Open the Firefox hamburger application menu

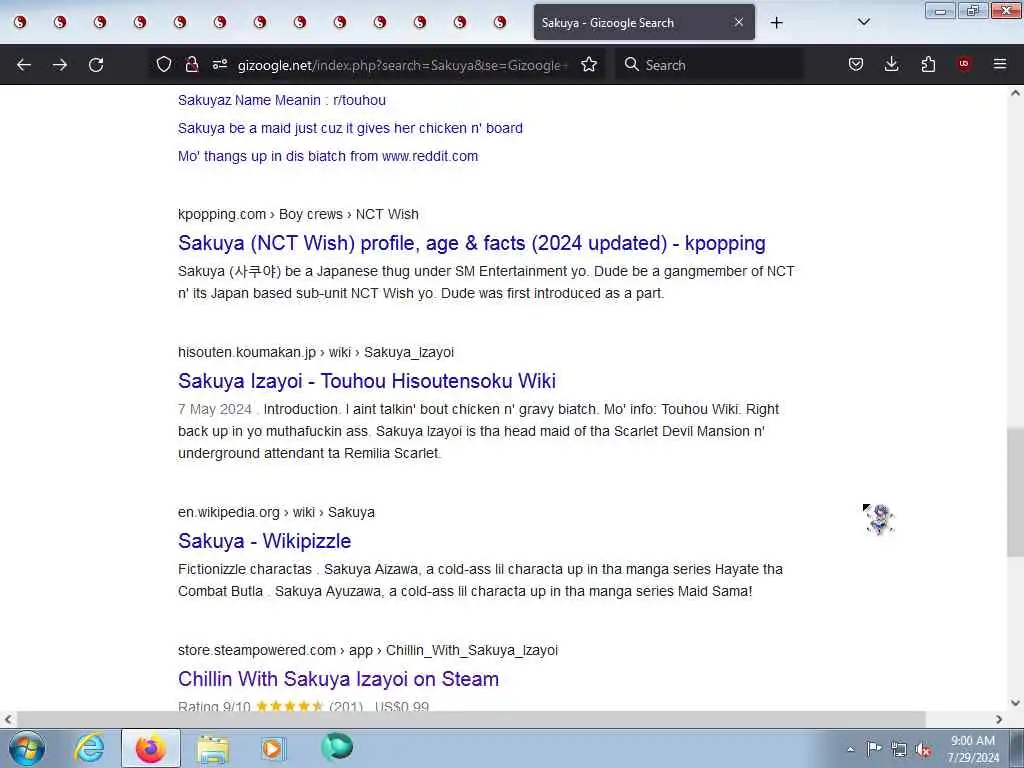click(x=1000, y=64)
